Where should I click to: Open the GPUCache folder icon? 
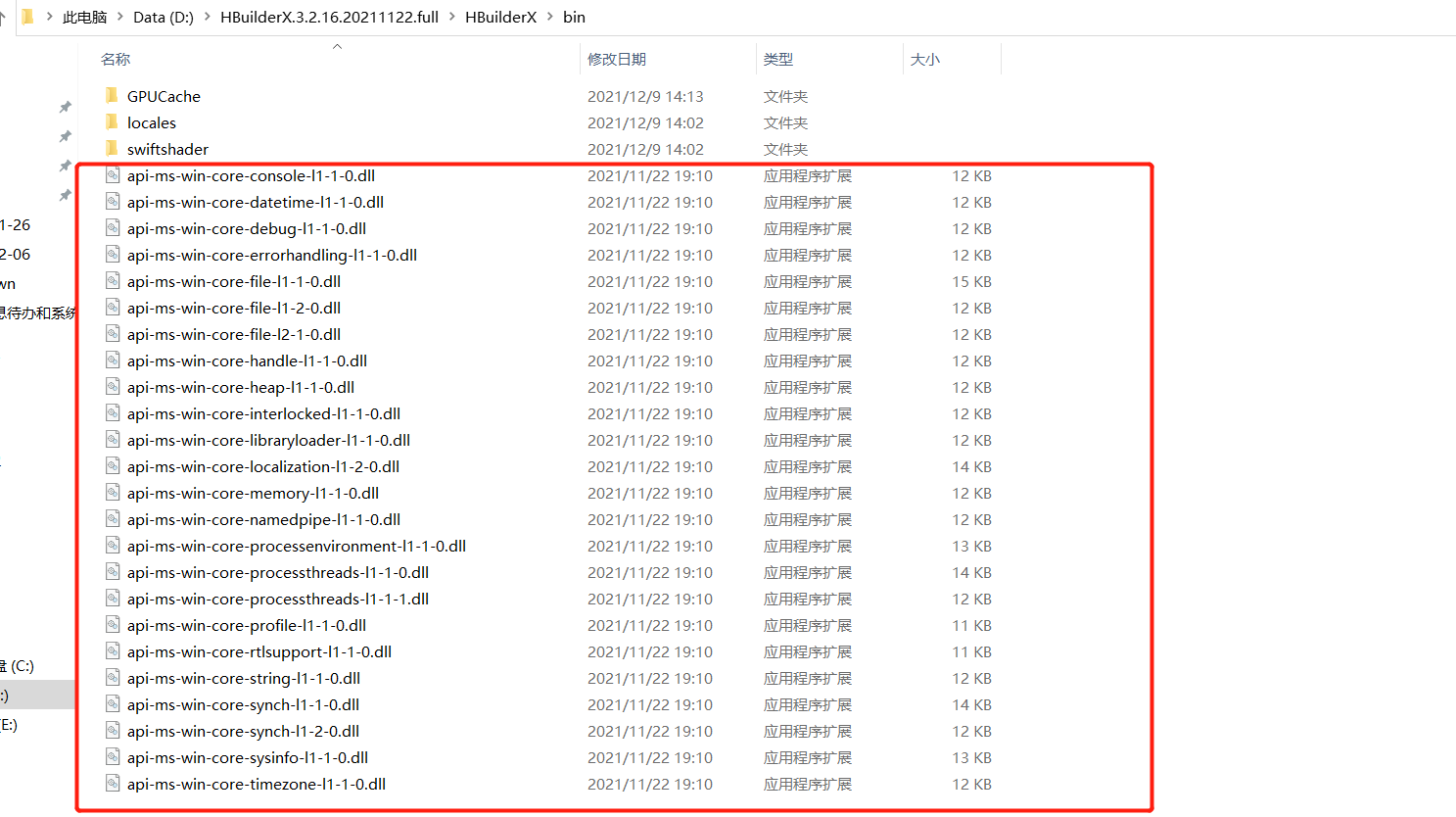click(112, 96)
